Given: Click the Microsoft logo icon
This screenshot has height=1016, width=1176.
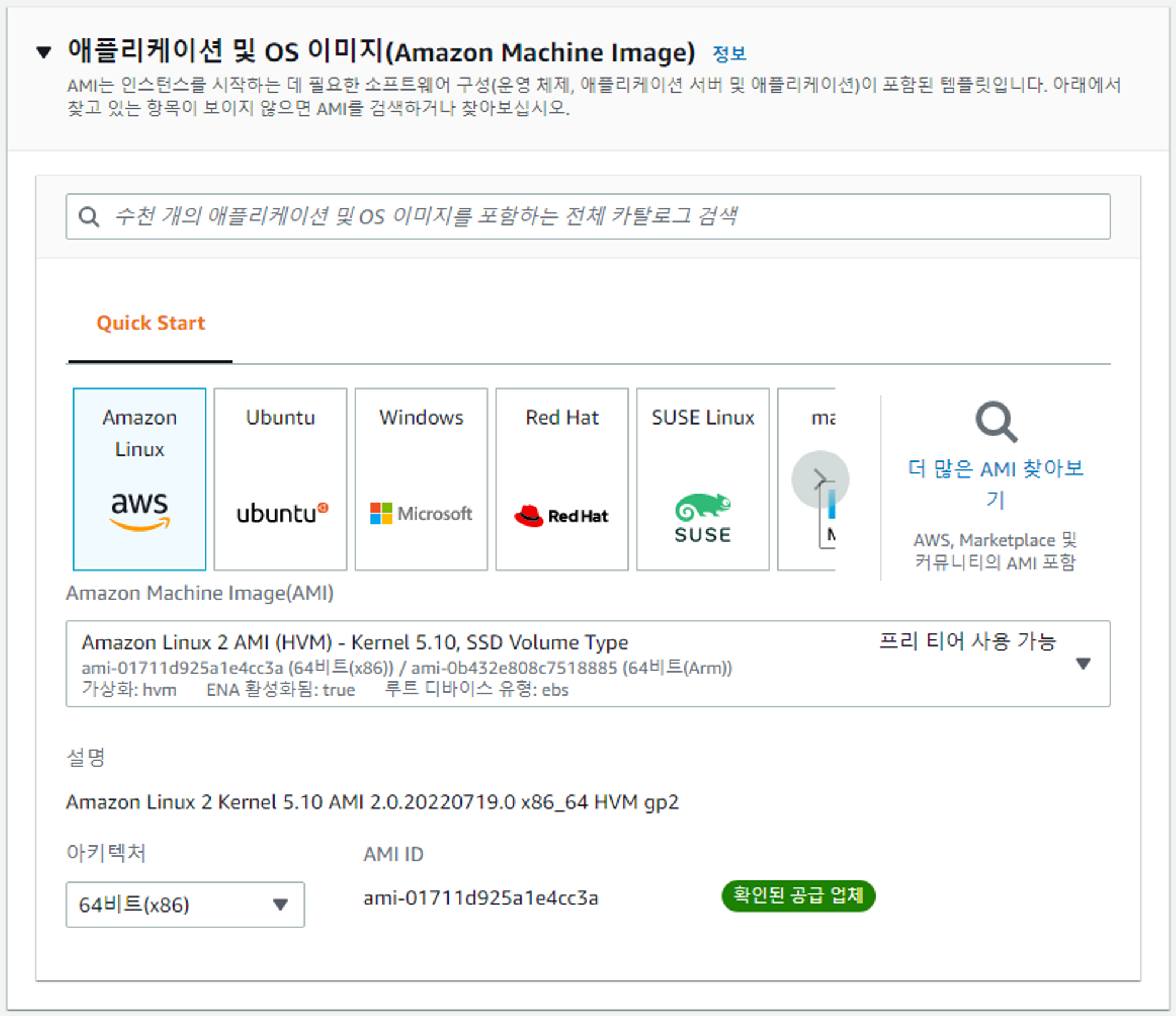Looking at the screenshot, I should pyautogui.click(x=421, y=513).
